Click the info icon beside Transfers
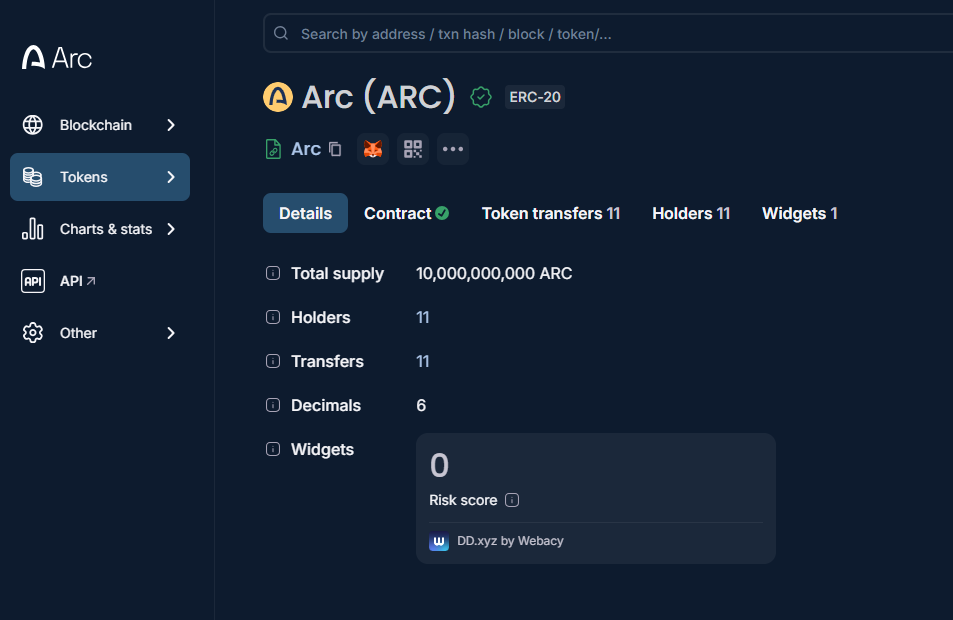Viewport: 953px width, 620px height. point(273,361)
